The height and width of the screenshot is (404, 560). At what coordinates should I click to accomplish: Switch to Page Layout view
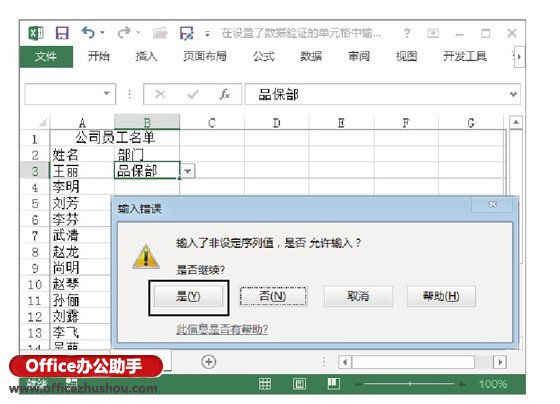tap(299, 384)
